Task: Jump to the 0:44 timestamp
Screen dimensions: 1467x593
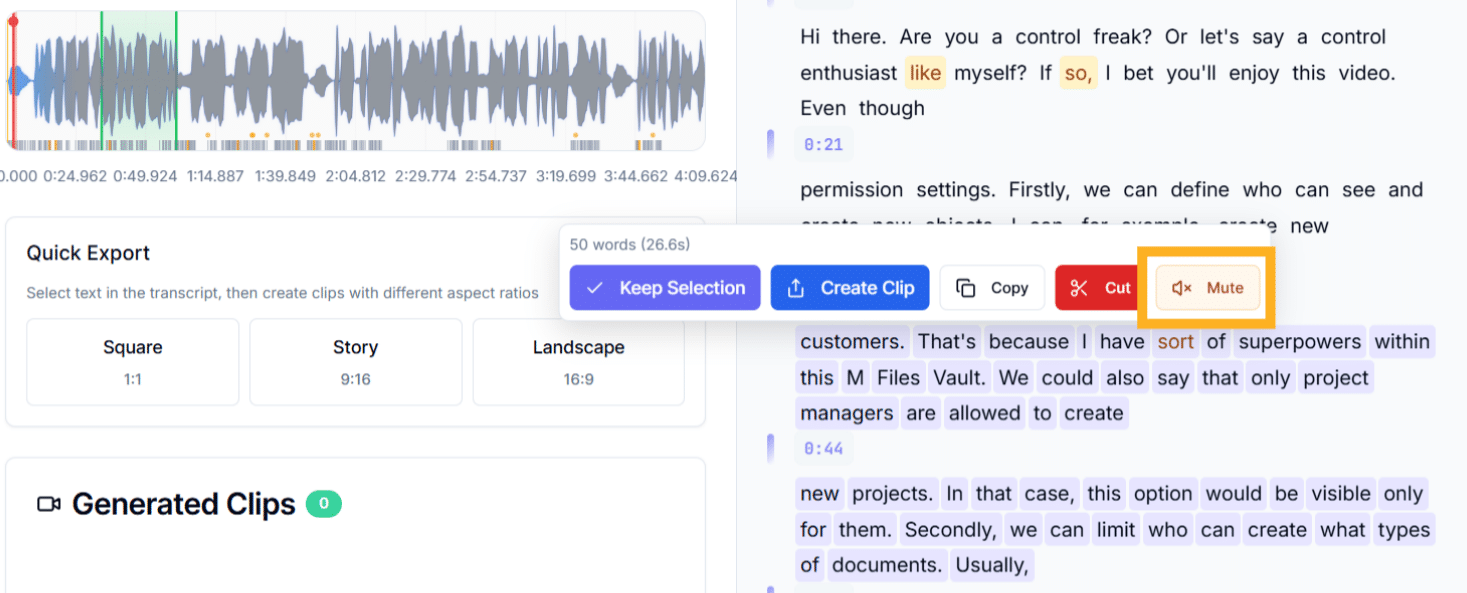Action: point(823,449)
